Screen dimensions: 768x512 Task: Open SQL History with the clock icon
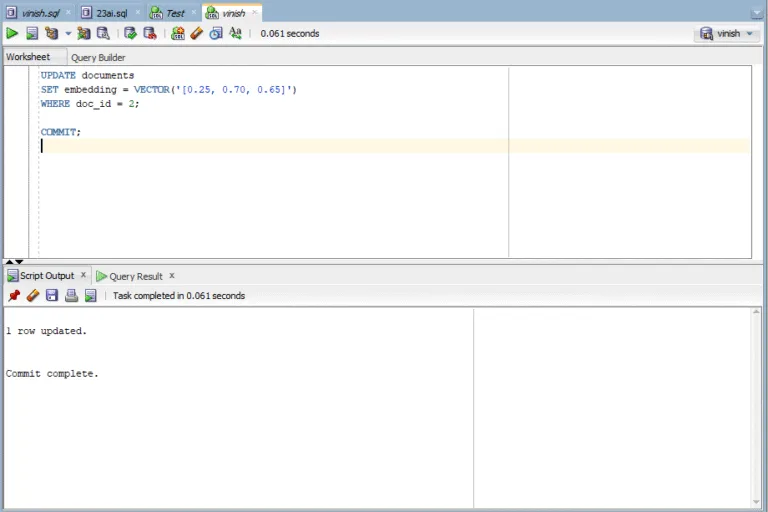click(x=216, y=33)
